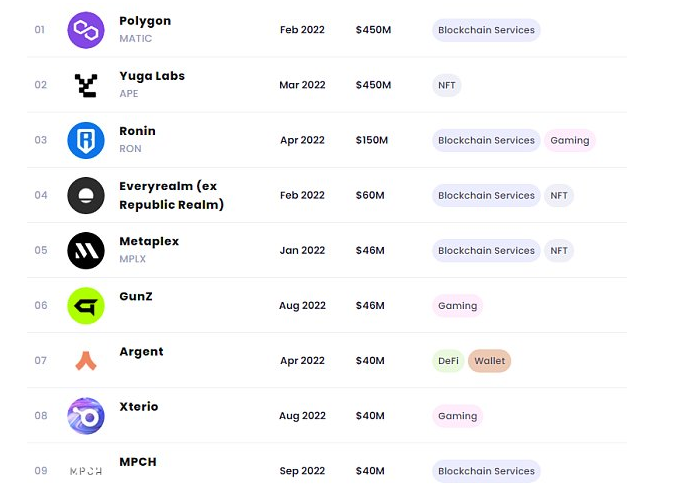The height and width of the screenshot is (493, 677).
Task: Open the Metaplex project name
Action: point(149,241)
